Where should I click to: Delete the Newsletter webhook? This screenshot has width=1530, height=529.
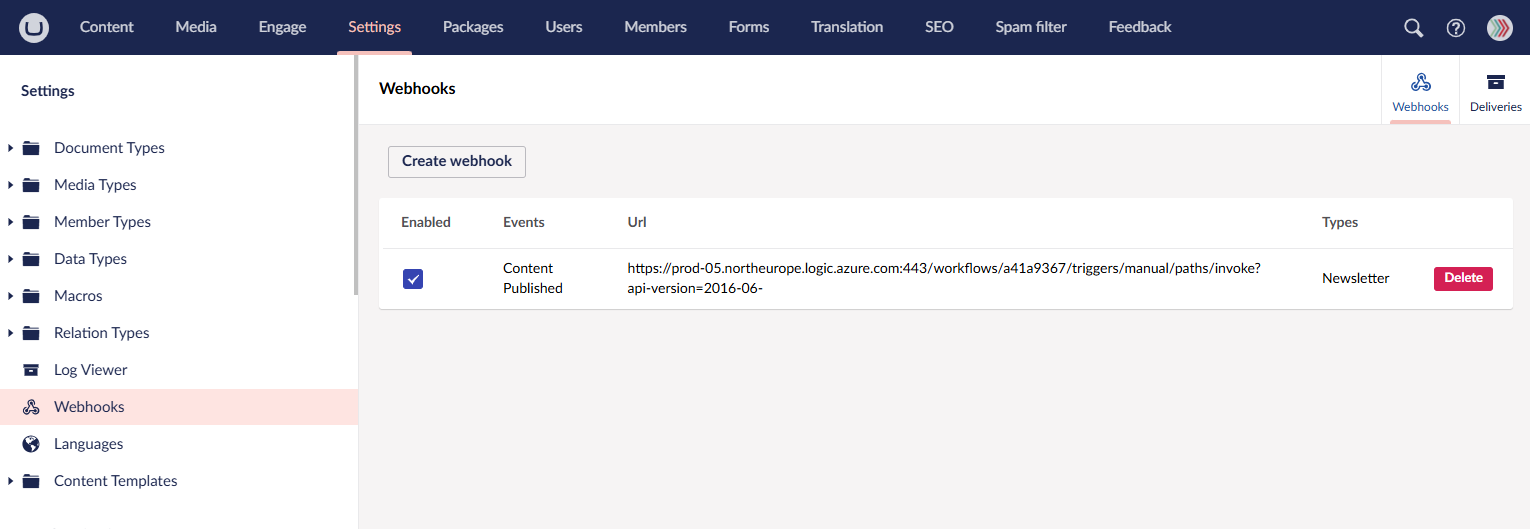click(1463, 278)
